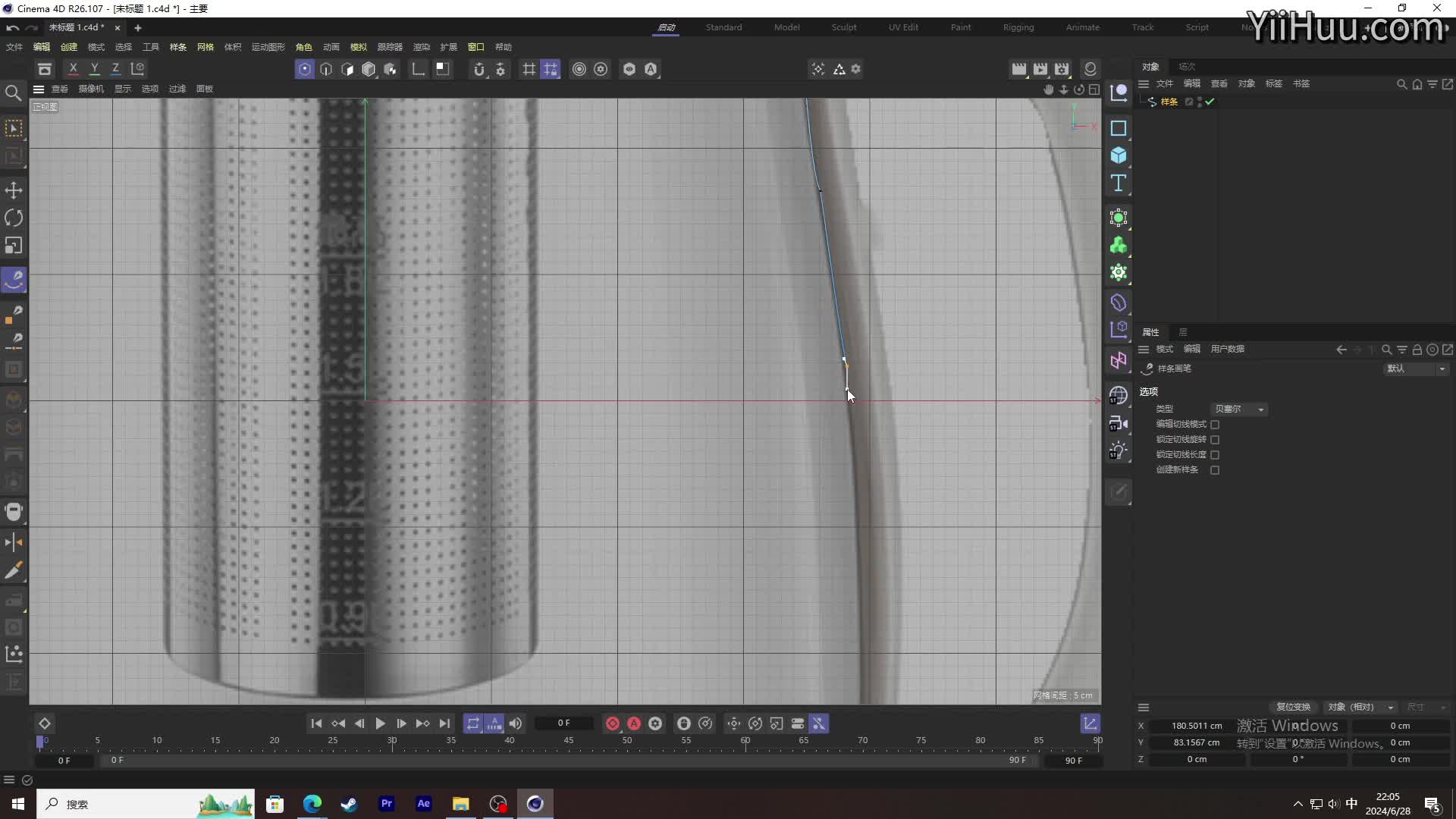This screenshot has height=819, width=1456.
Task: Enable 锁定切线旋转 checkbox
Action: (x=1215, y=440)
